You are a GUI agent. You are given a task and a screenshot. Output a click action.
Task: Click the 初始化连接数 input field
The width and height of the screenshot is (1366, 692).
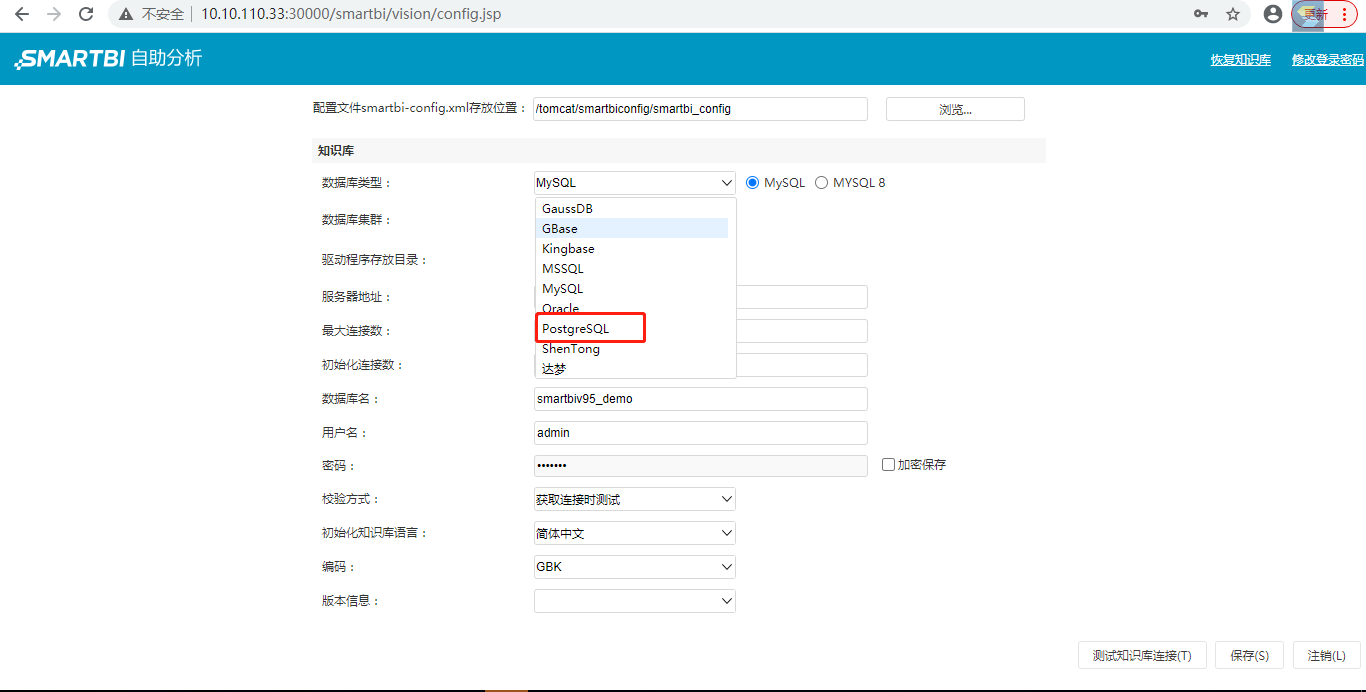[x=802, y=364]
